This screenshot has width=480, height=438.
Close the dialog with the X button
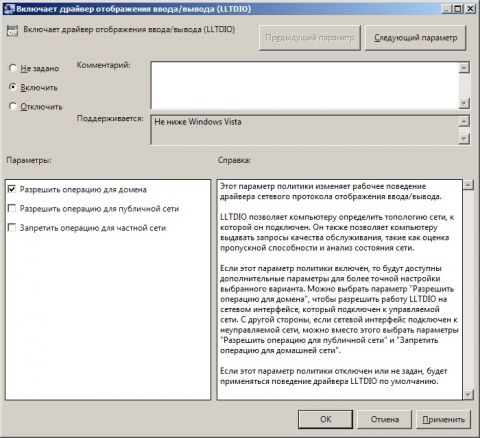(x=470, y=9)
